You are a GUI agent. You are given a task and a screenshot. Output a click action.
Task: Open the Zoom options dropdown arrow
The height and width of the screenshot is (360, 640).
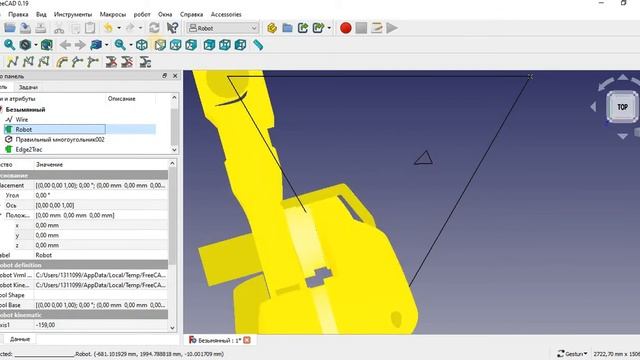click(x=131, y=45)
